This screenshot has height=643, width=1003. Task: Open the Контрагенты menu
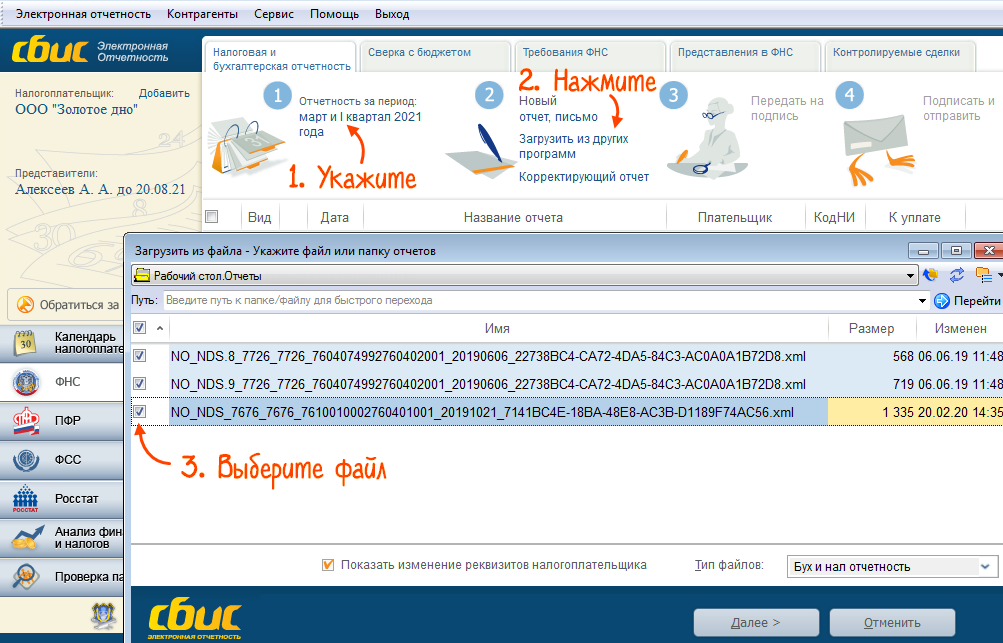click(x=202, y=14)
